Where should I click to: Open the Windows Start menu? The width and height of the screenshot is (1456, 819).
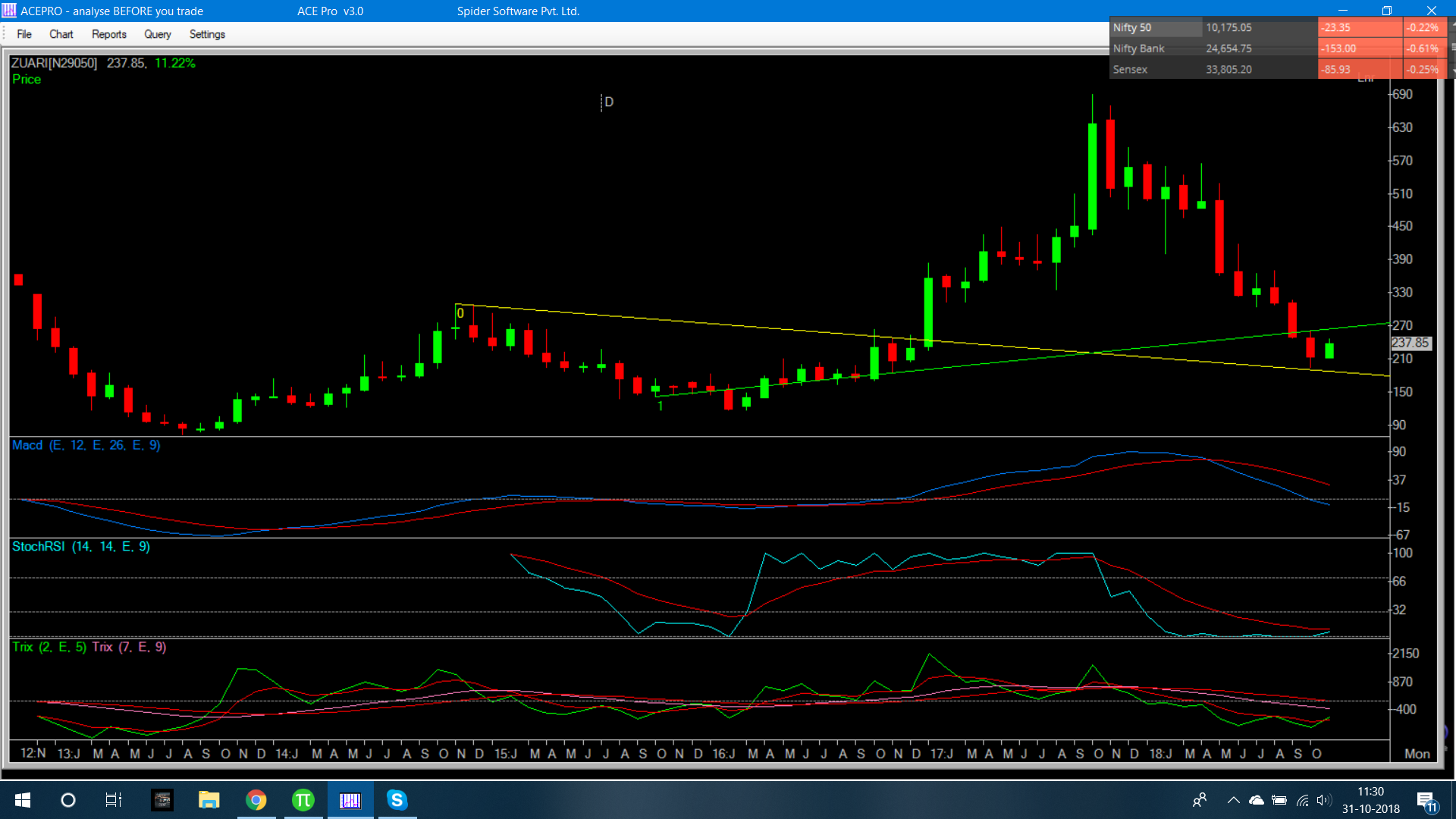coord(23,800)
